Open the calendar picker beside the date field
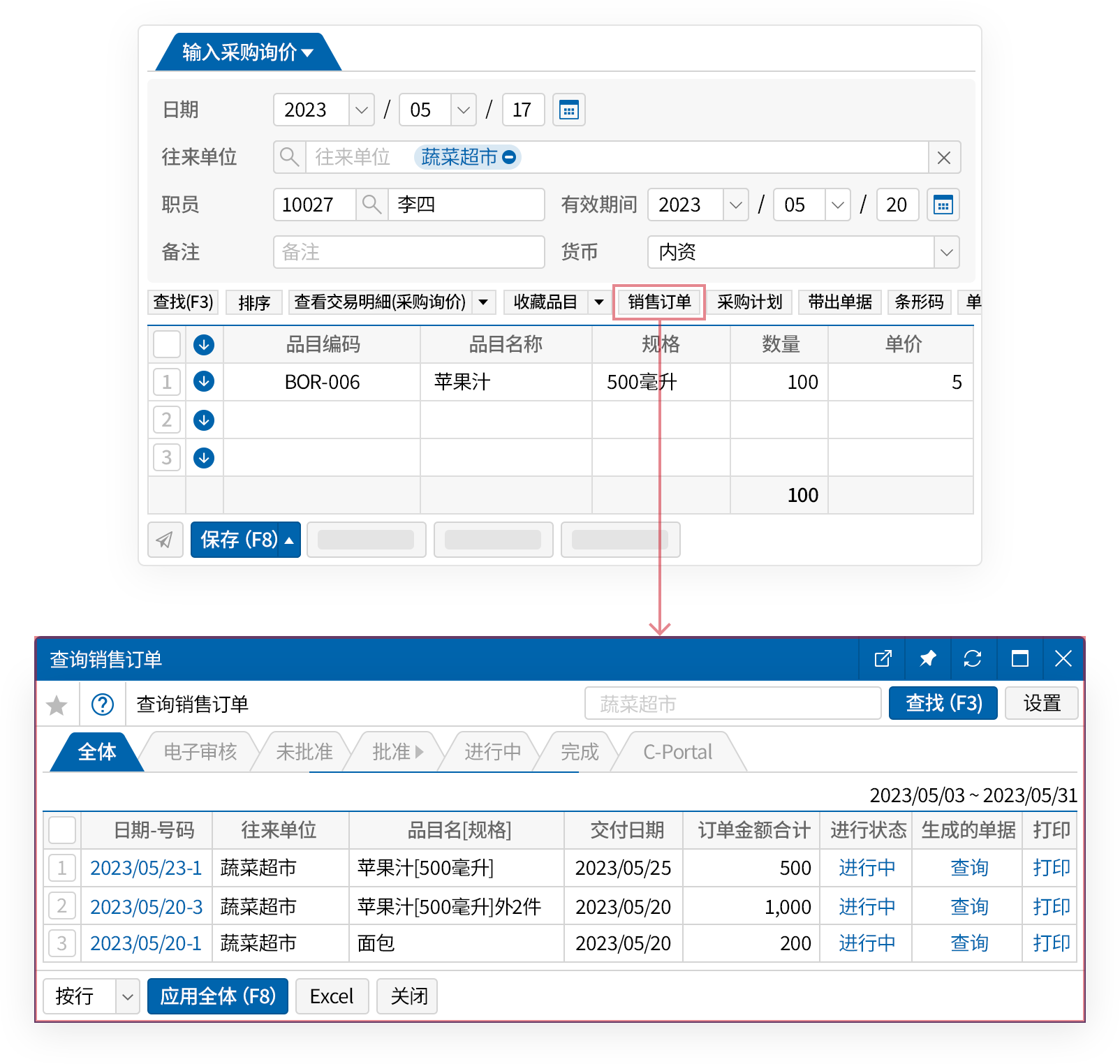This screenshot has height=1064, width=1120. (x=568, y=110)
